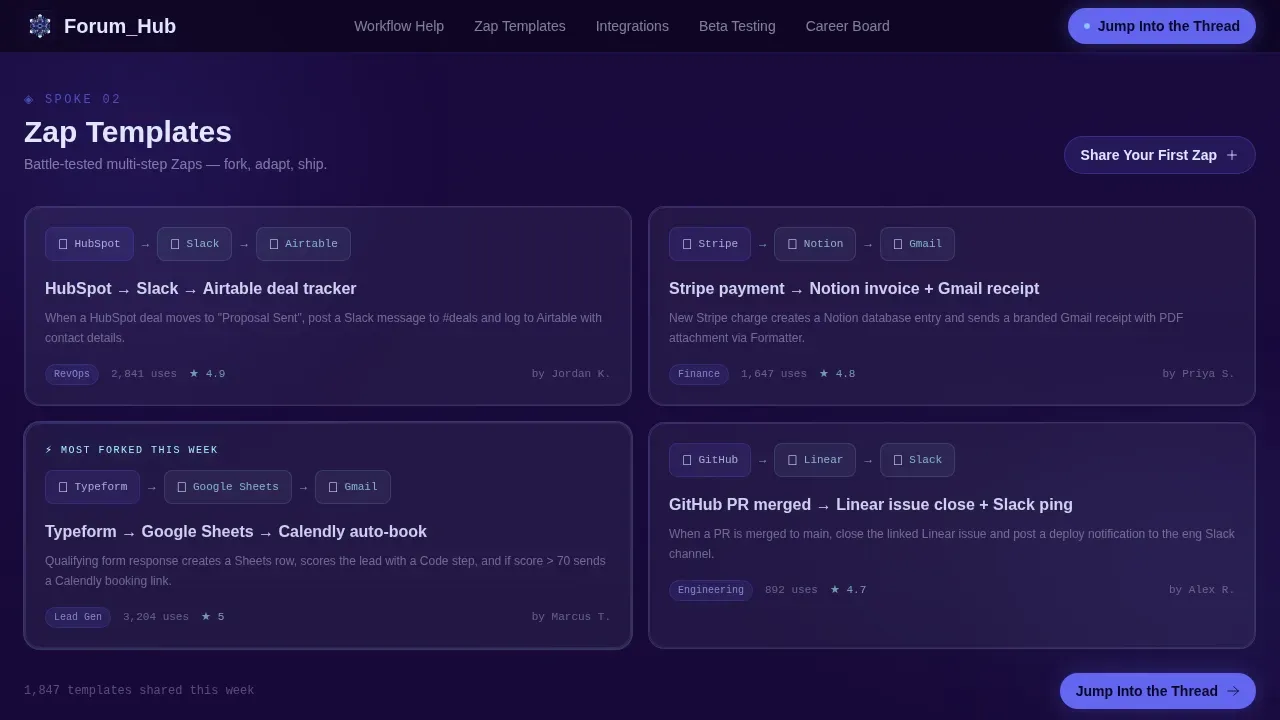Select the HubSpot app chip
Screen dimensions: 1280x720
coord(89,244)
